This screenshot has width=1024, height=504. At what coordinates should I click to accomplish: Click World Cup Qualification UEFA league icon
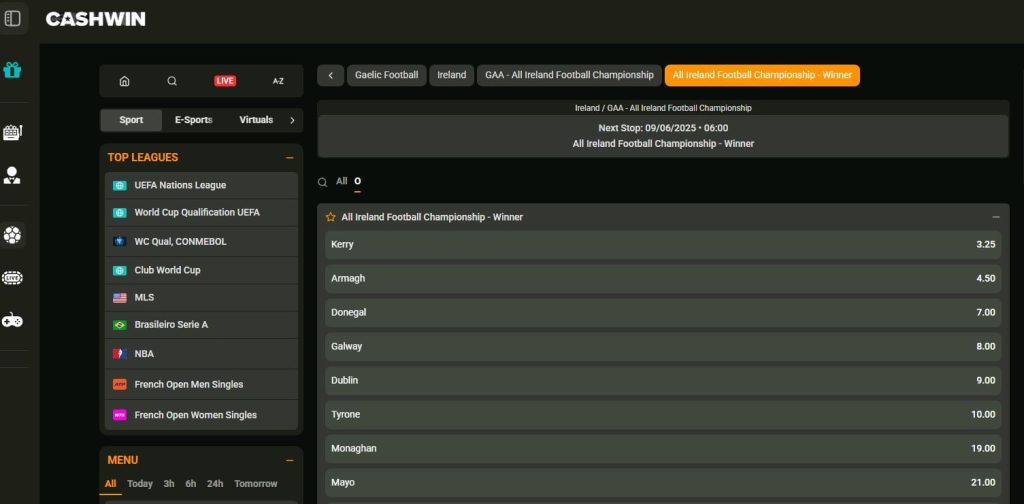[120, 213]
